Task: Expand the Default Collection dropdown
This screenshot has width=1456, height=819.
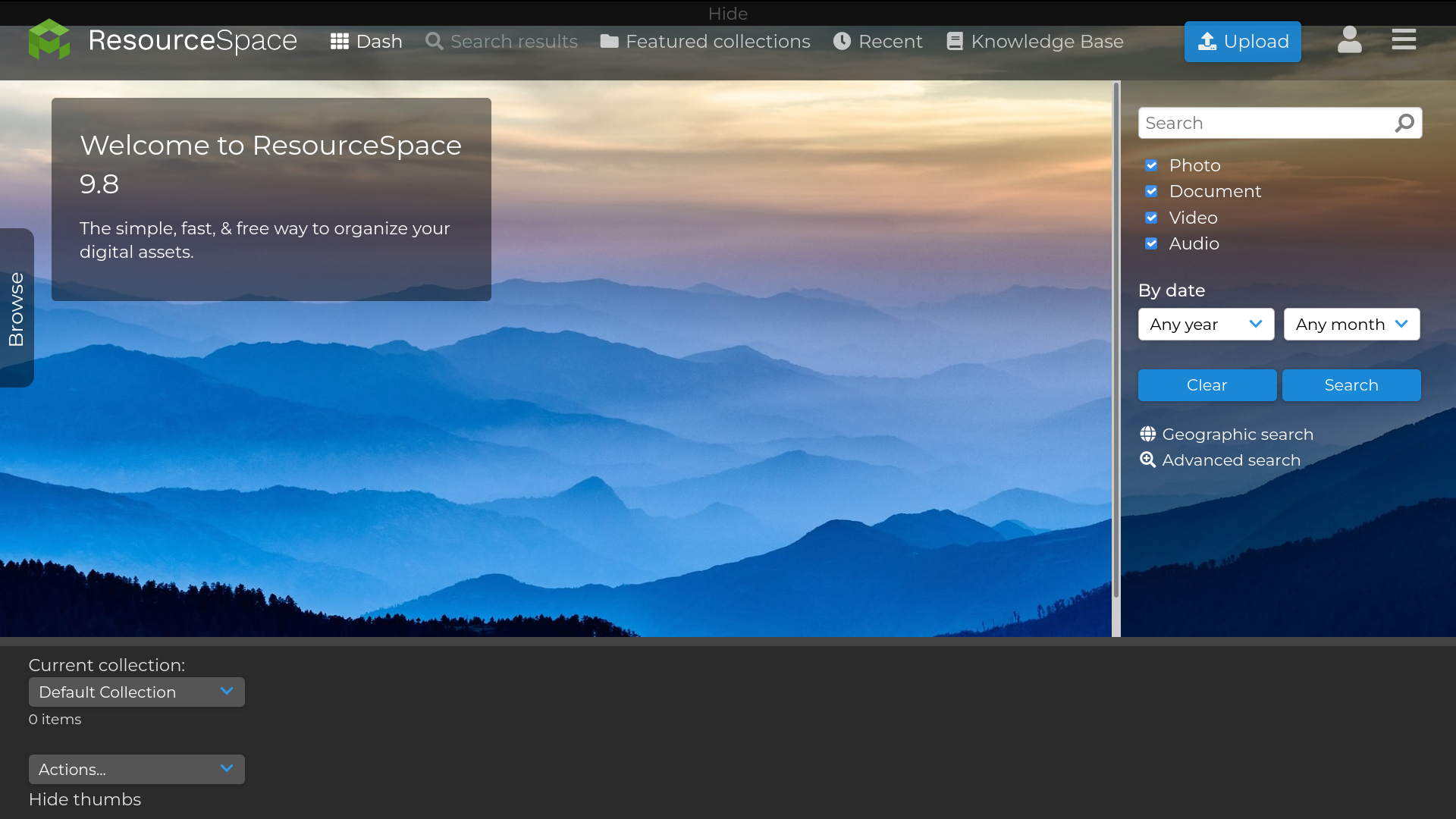Action: point(136,692)
